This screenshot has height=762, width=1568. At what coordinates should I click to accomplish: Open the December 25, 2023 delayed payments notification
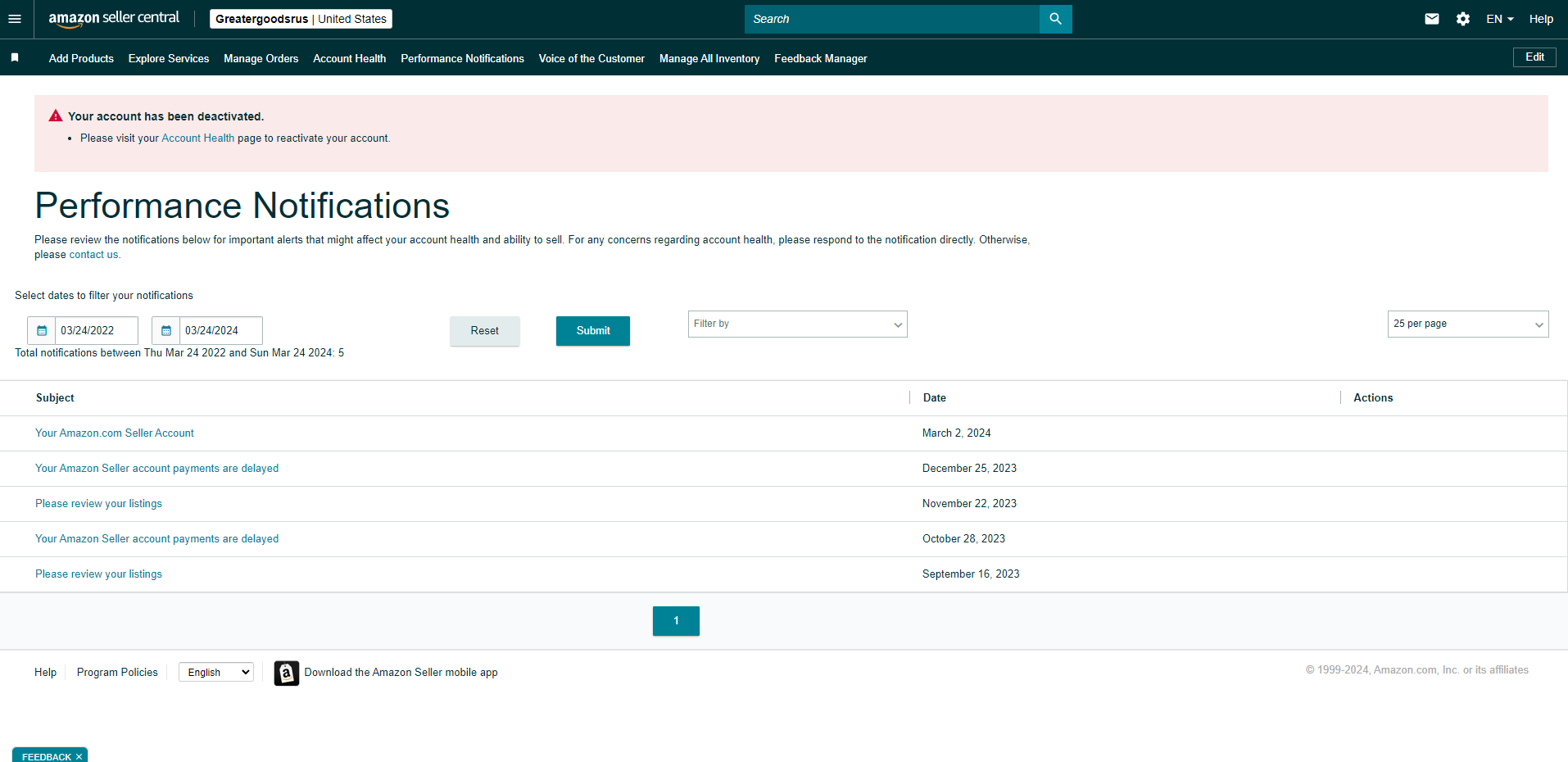coord(156,469)
